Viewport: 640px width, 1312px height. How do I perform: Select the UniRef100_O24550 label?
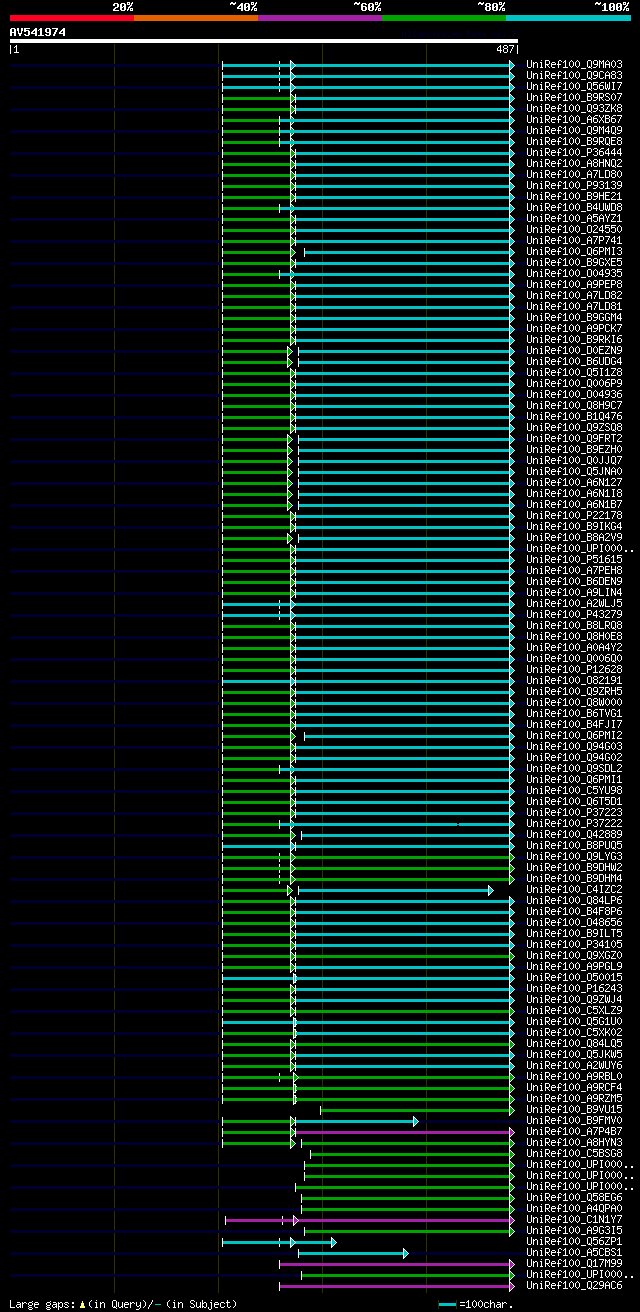(x=574, y=229)
